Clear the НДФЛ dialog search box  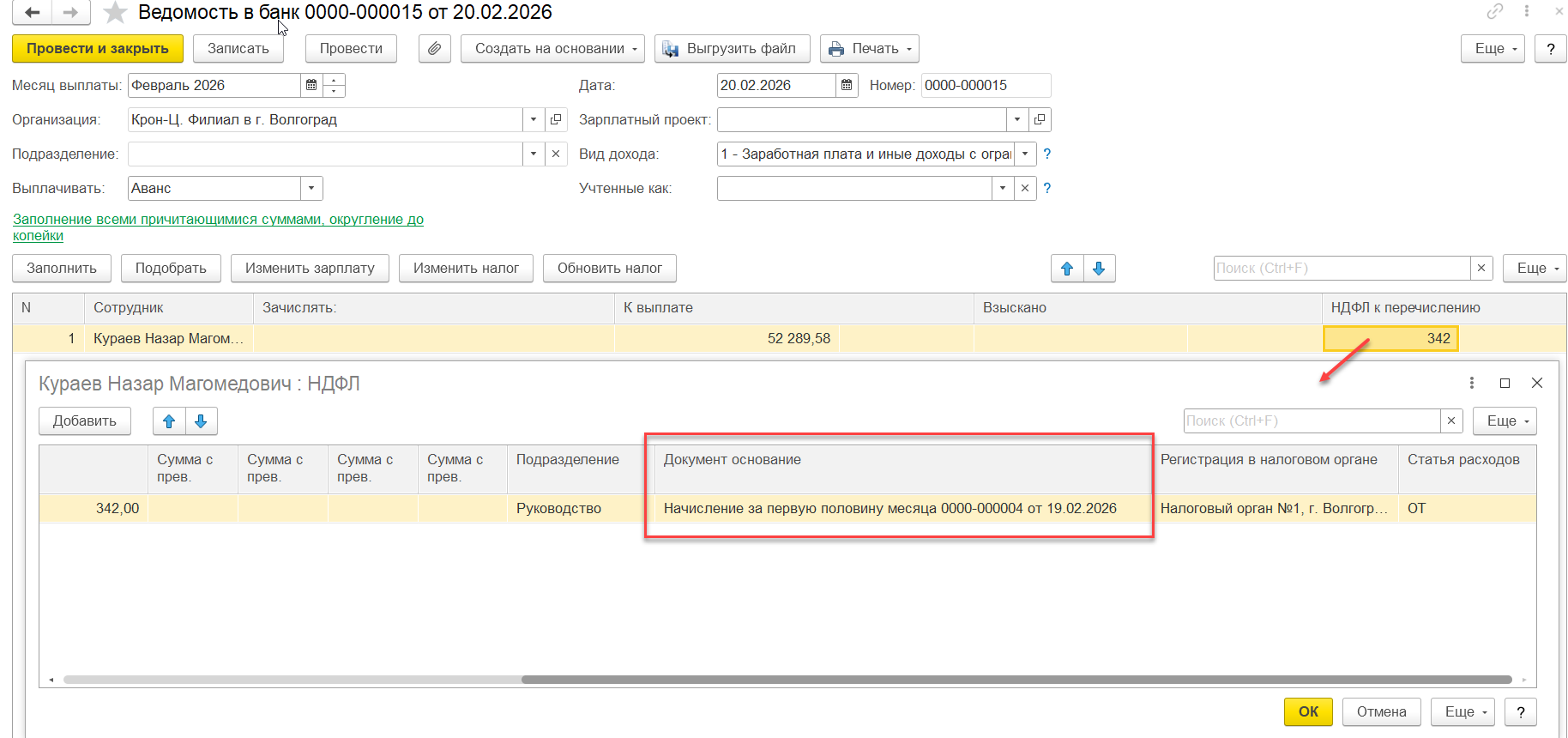(x=1451, y=421)
